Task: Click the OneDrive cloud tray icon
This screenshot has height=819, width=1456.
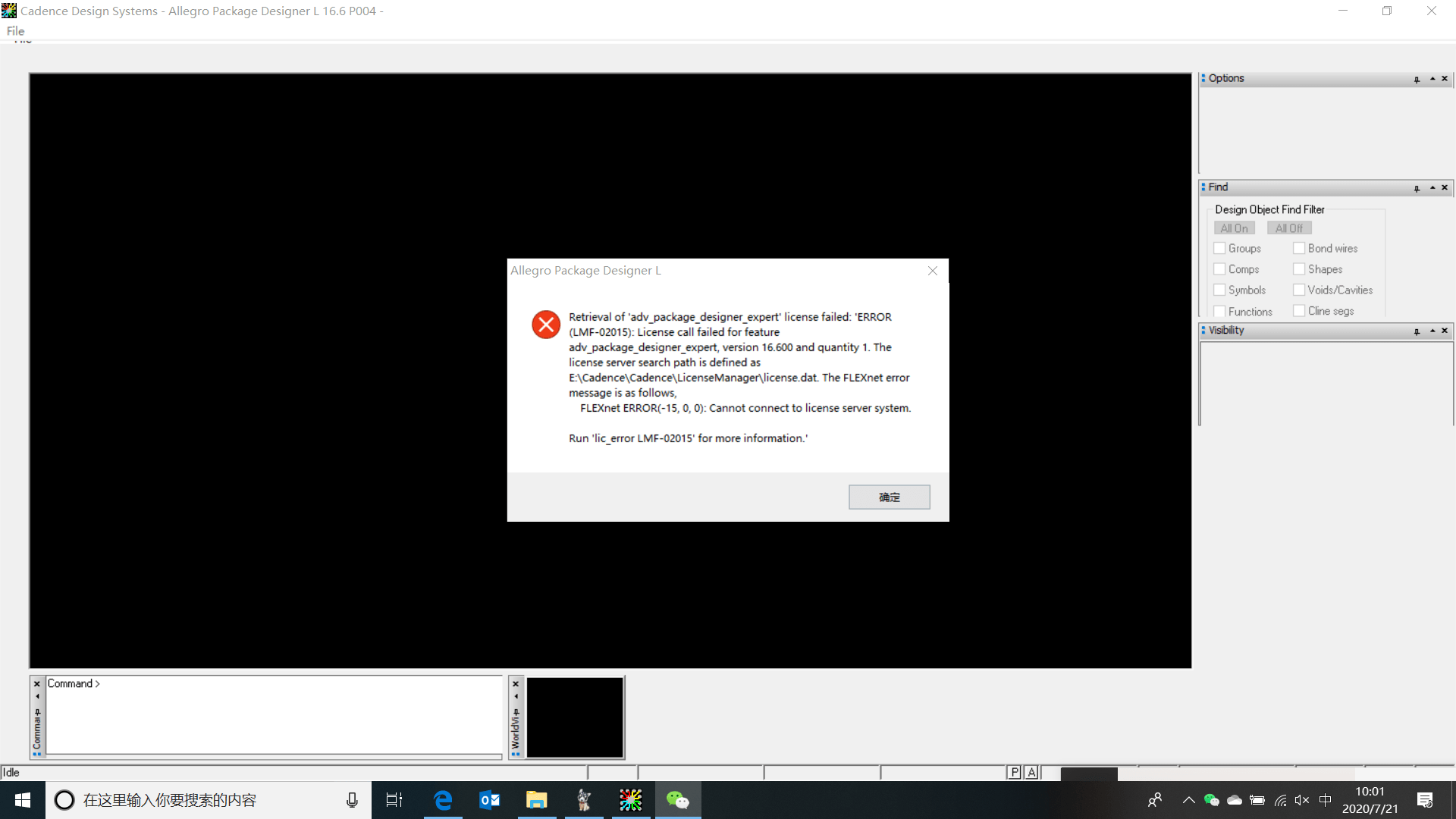Action: (x=1235, y=800)
